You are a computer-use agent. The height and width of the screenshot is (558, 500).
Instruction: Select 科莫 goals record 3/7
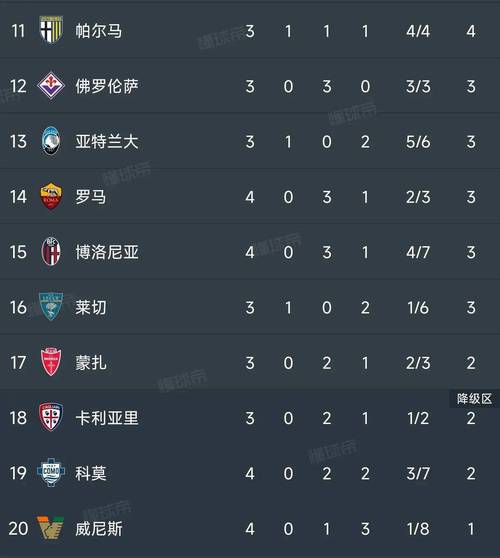point(418,473)
